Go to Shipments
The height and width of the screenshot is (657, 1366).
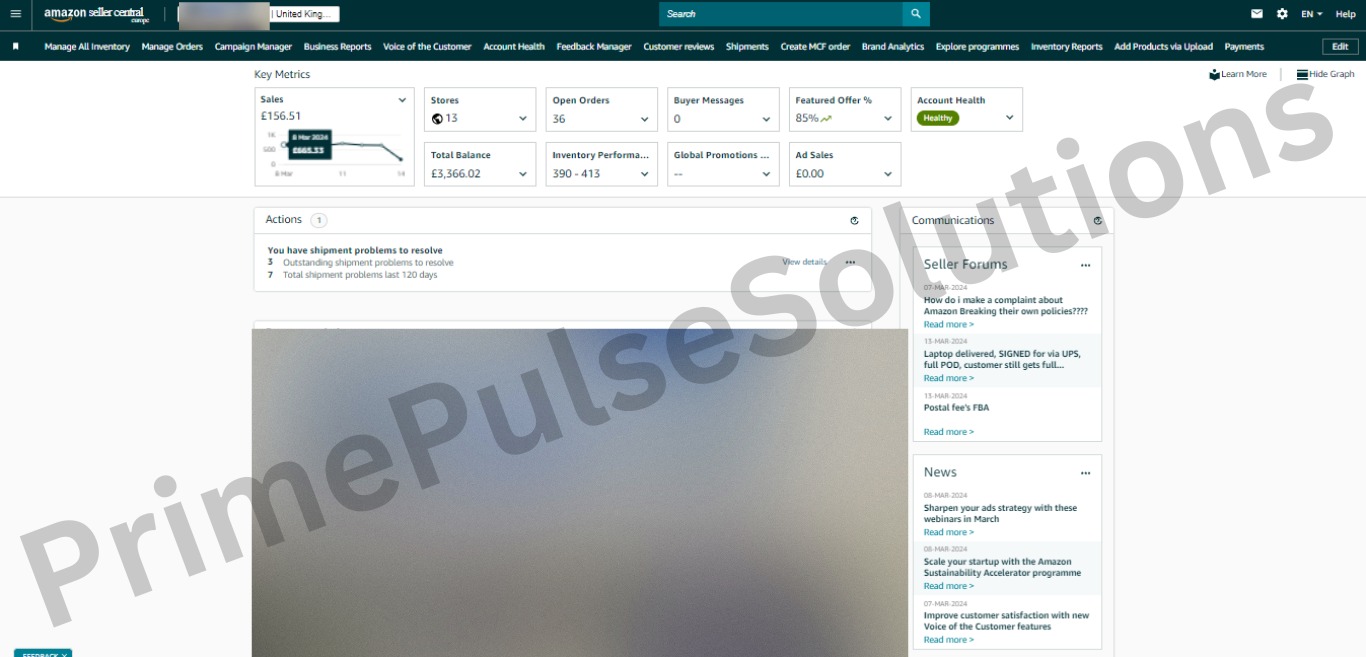click(x=747, y=46)
